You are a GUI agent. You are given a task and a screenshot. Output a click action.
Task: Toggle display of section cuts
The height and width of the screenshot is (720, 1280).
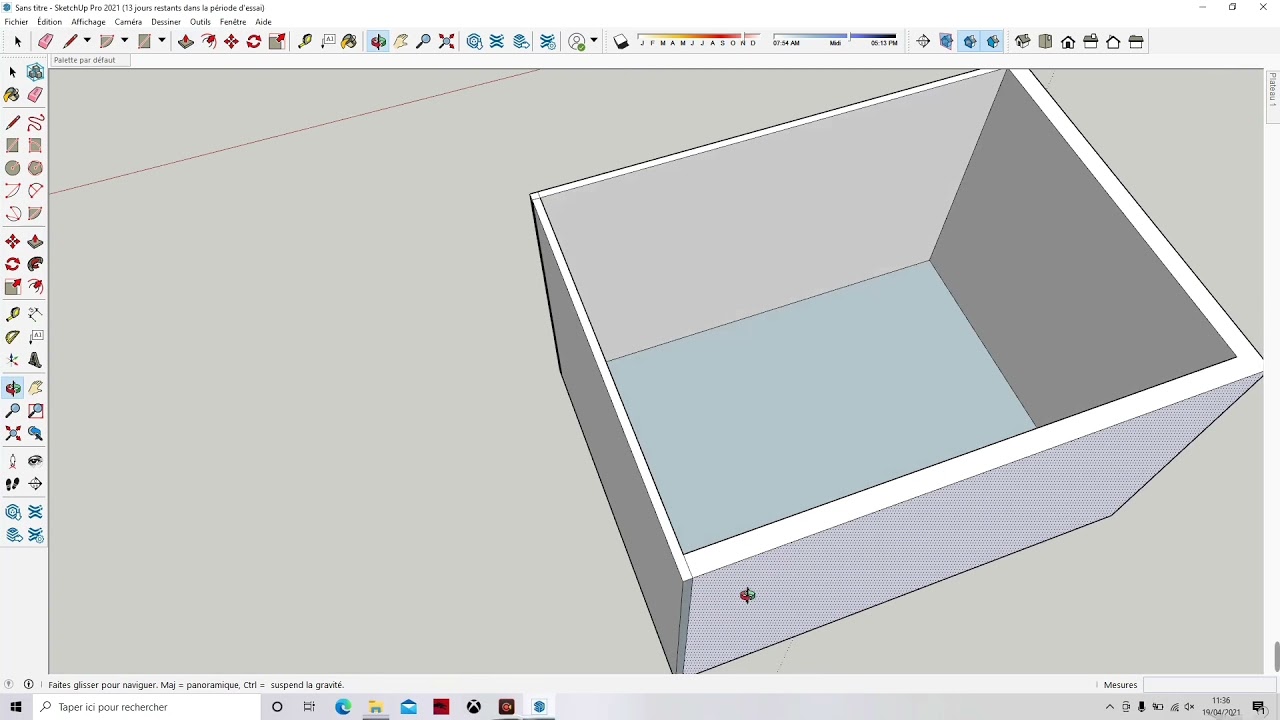click(x=970, y=41)
